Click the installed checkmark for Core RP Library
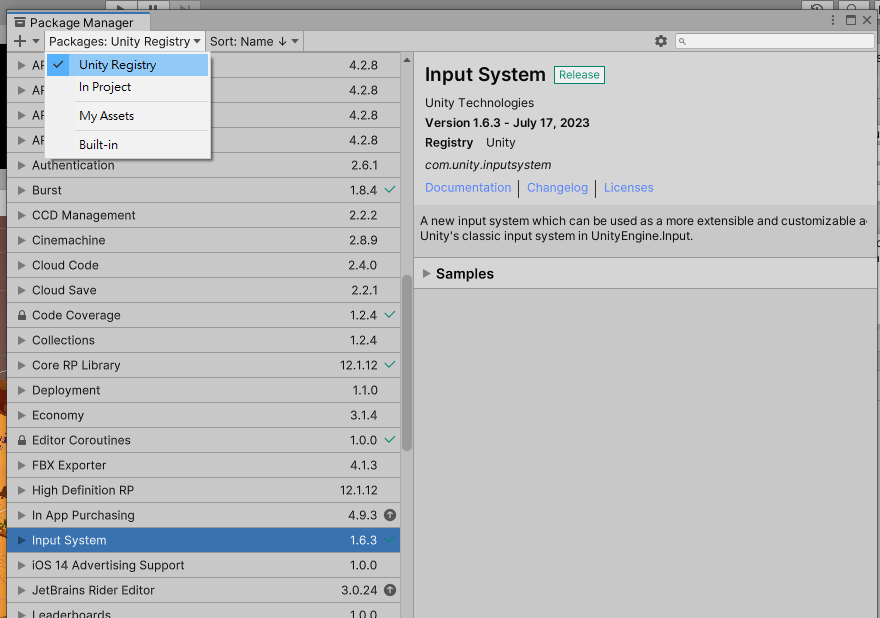Screen dimensions: 880x618 click(389, 365)
